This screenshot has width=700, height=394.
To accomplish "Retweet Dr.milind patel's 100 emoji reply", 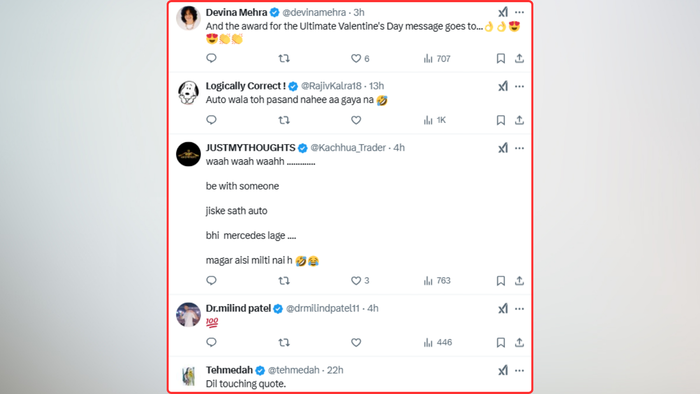I will (284, 342).
